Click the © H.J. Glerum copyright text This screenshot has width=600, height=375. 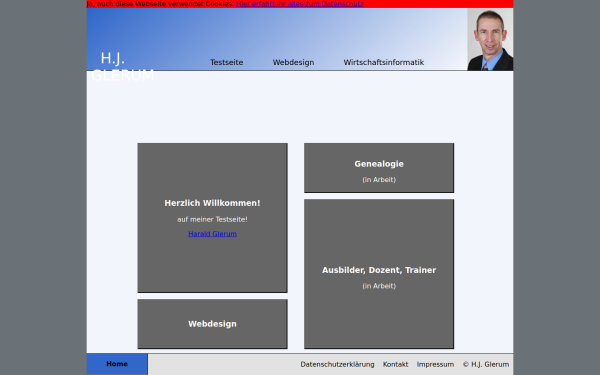(486, 364)
